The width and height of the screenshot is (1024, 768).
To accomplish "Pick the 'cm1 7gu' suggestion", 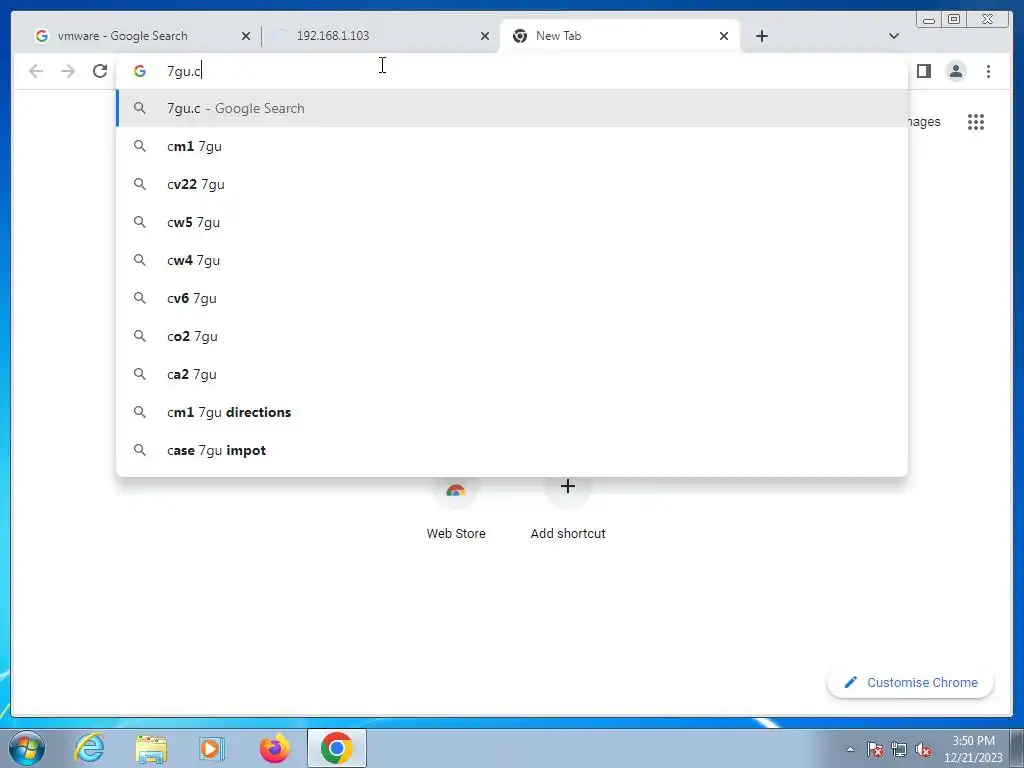I will tap(512, 146).
